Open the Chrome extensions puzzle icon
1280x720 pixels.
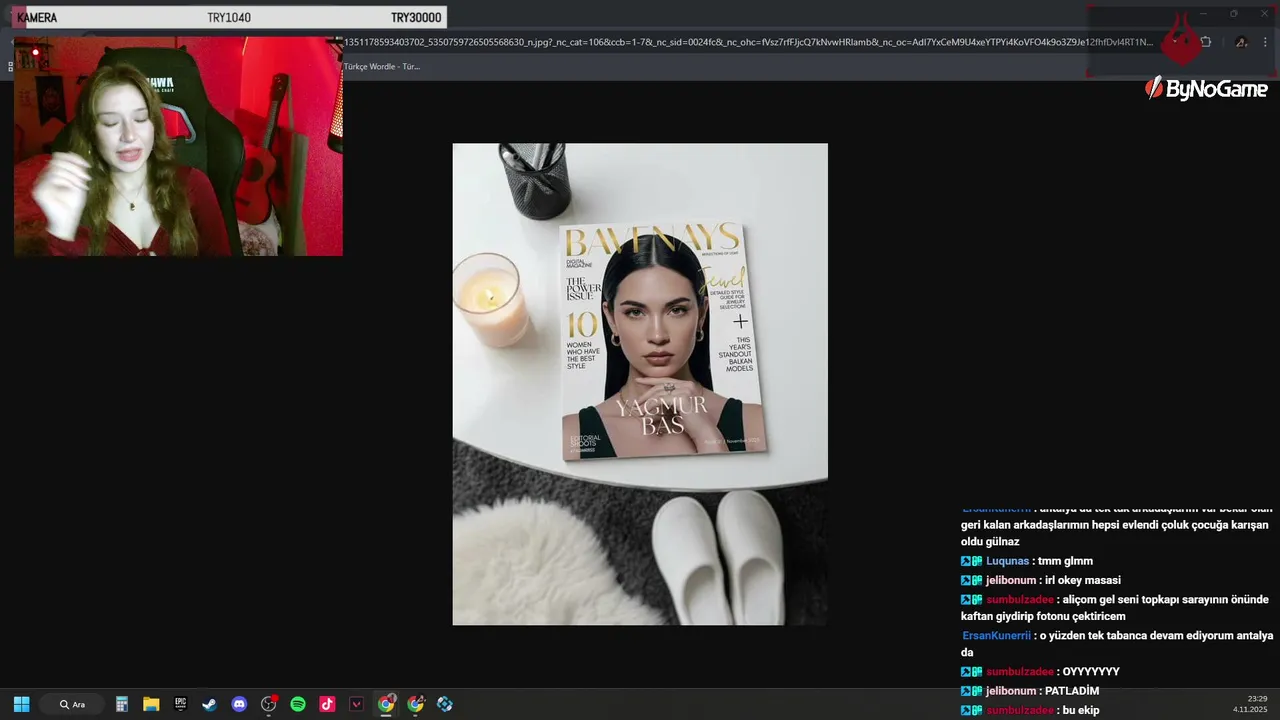point(1205,42)
